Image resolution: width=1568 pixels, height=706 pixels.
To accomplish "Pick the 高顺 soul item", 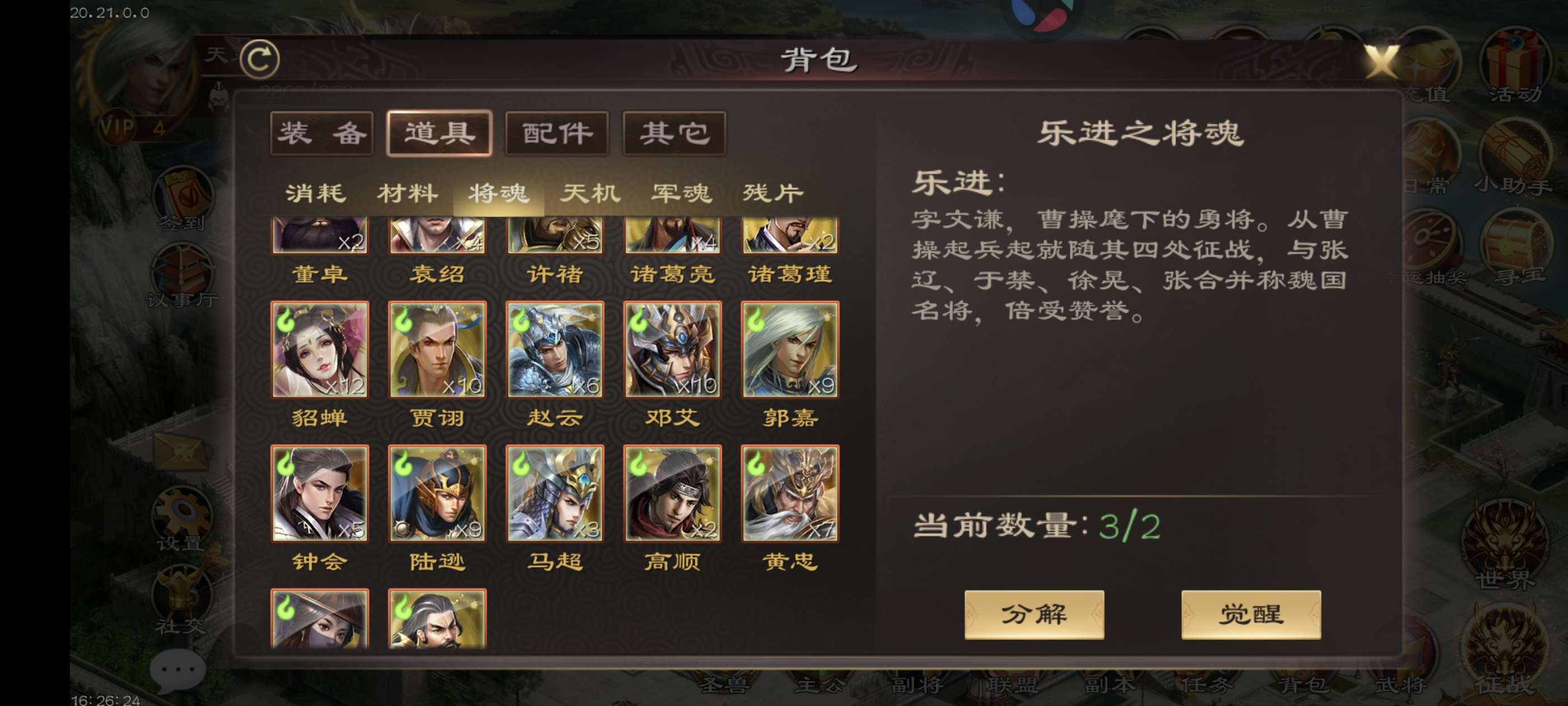I will [672, 494].
